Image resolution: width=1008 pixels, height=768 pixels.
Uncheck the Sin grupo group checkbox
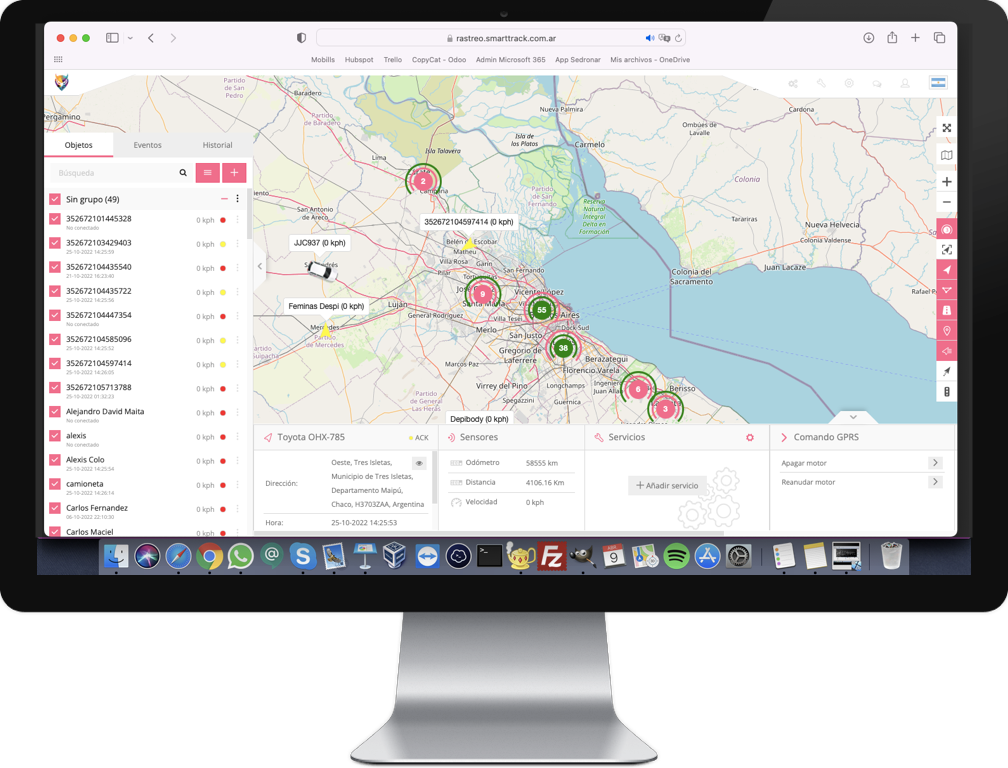click(54, 198)
